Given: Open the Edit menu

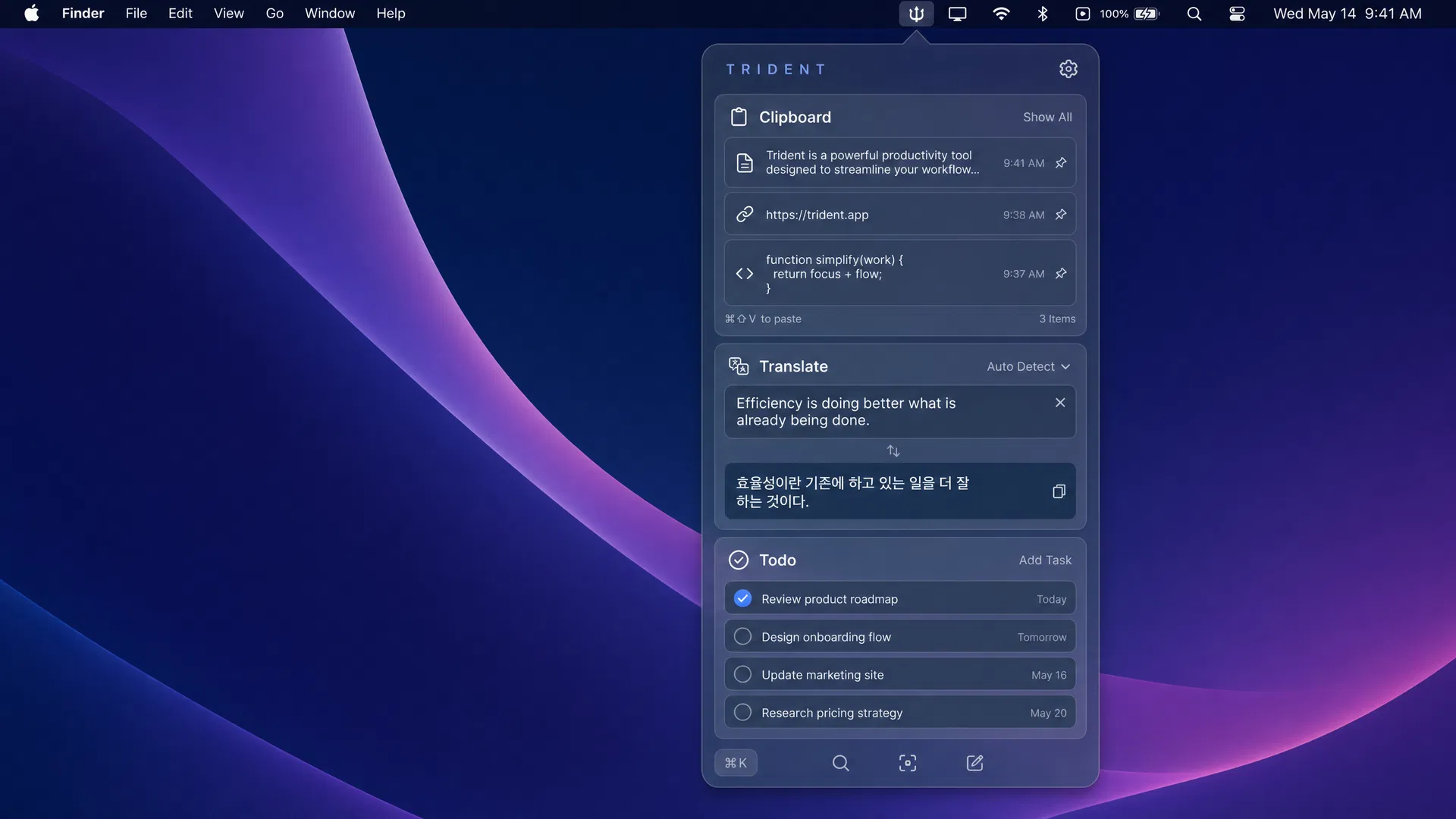Looking at the screenshot, I should (180, 14).
